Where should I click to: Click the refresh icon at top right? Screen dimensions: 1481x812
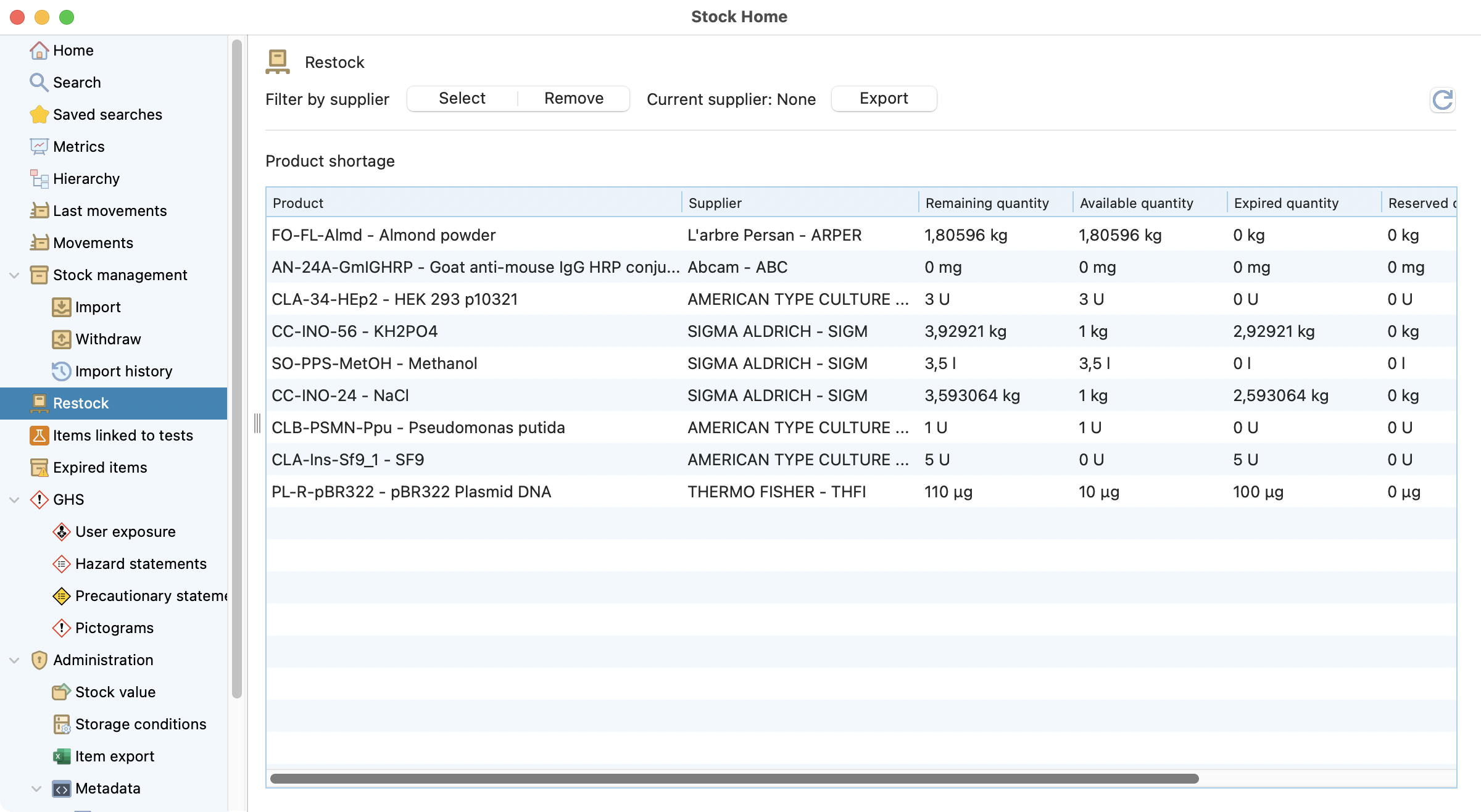[x=1442, y=100]
